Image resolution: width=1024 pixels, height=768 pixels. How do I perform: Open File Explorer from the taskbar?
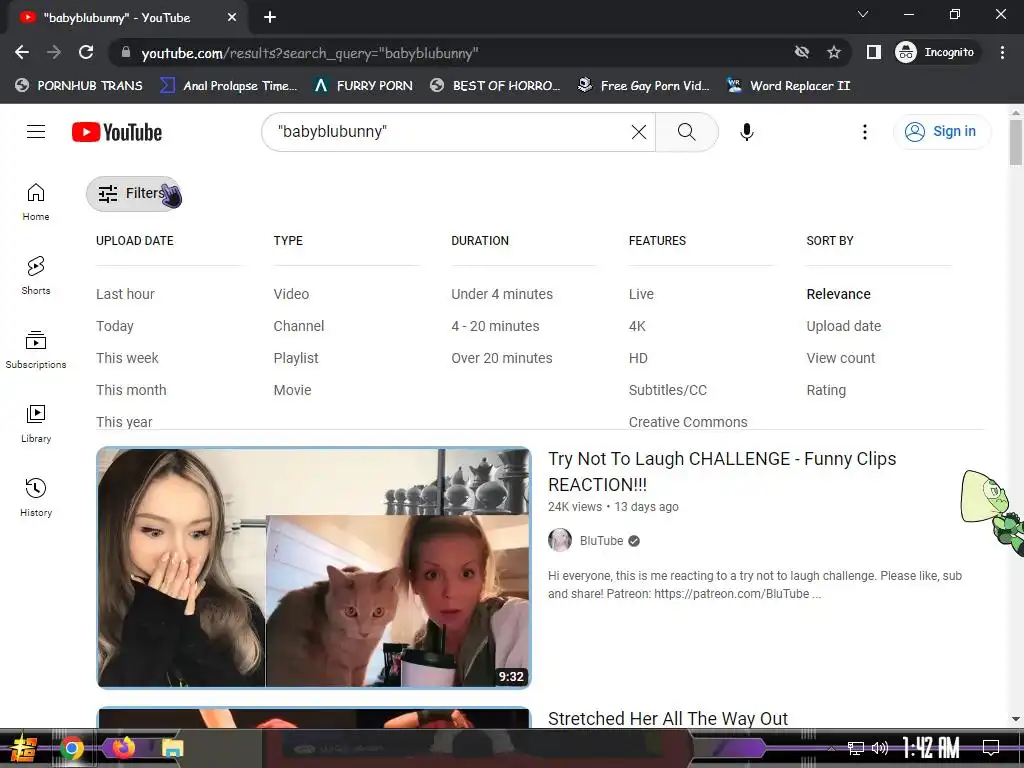click(173, 748)
